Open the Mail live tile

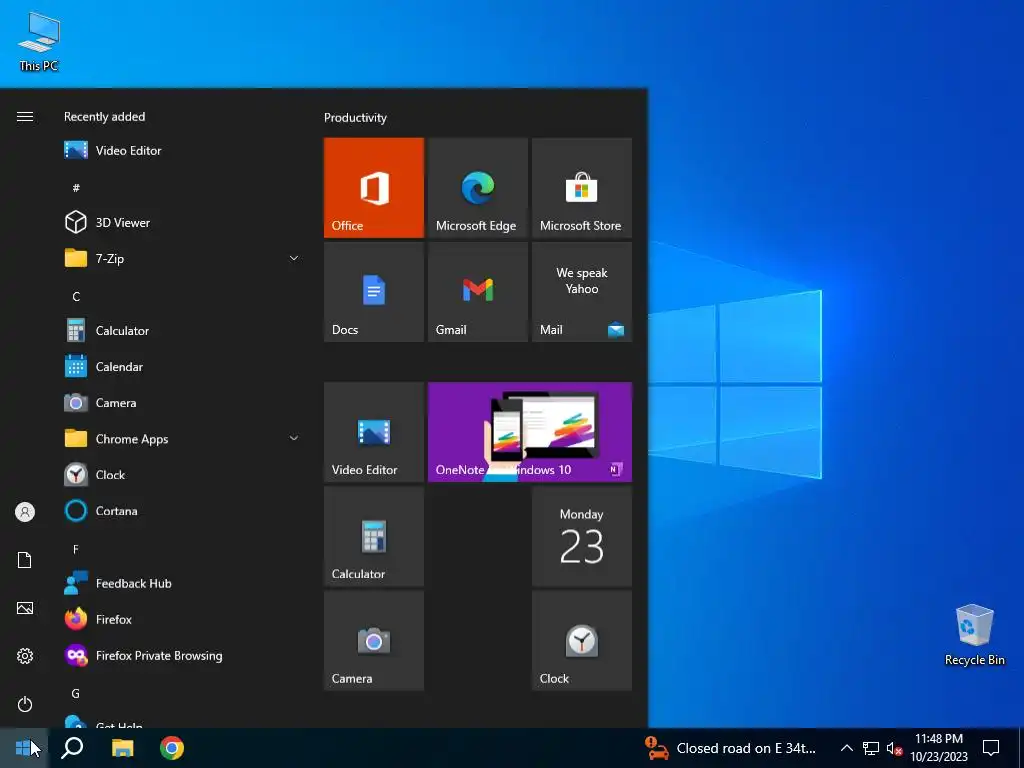tap(582, 292)
